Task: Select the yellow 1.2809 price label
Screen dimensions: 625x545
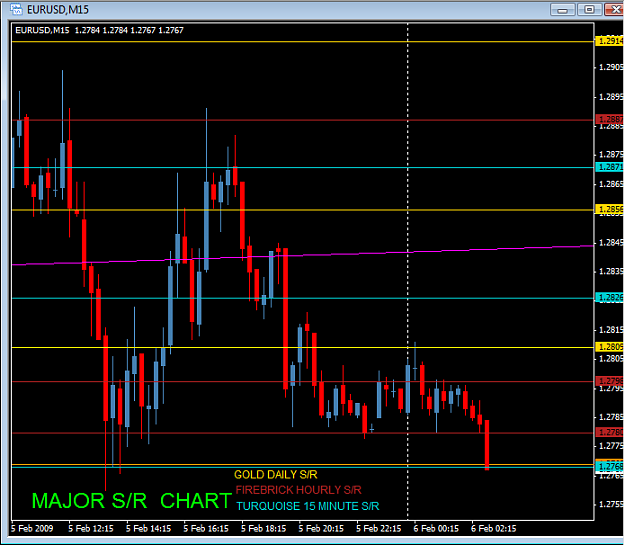Action: pyautogui.click(x=609, y=347)
